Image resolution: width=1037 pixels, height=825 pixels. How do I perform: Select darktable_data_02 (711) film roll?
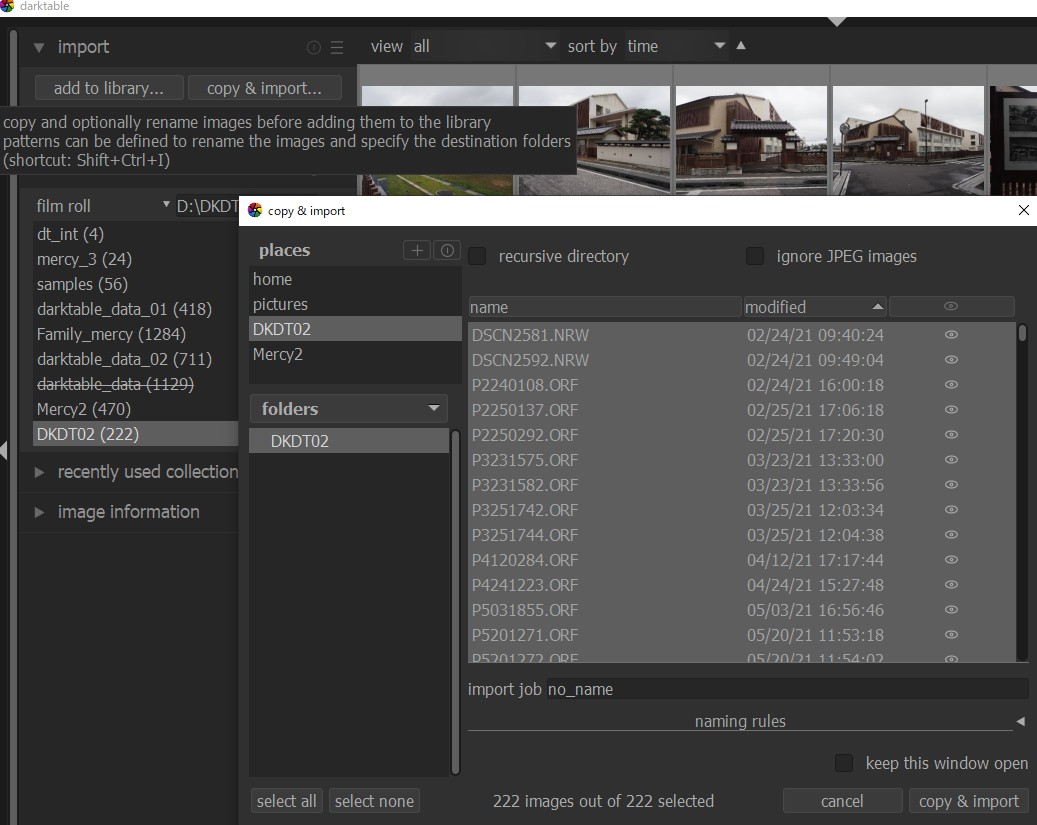click(x=136, y=359)
